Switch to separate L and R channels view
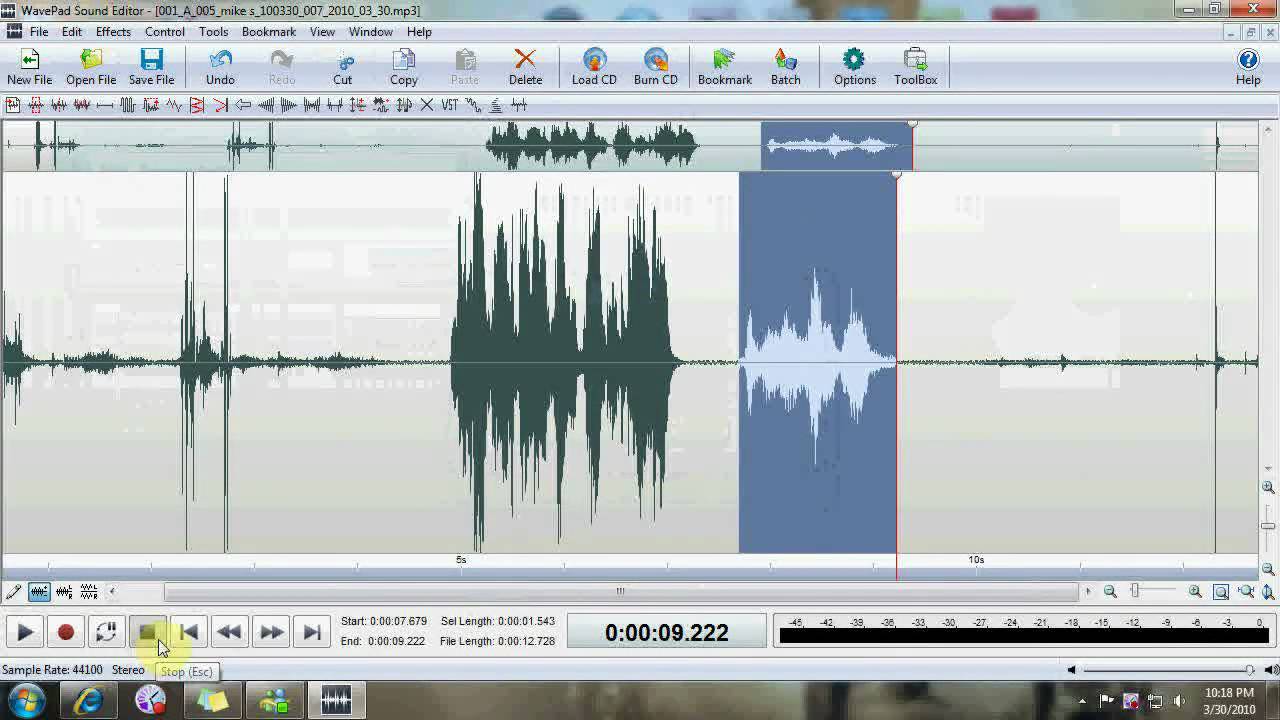The image size is (1280, 720). tap(89, 592)
